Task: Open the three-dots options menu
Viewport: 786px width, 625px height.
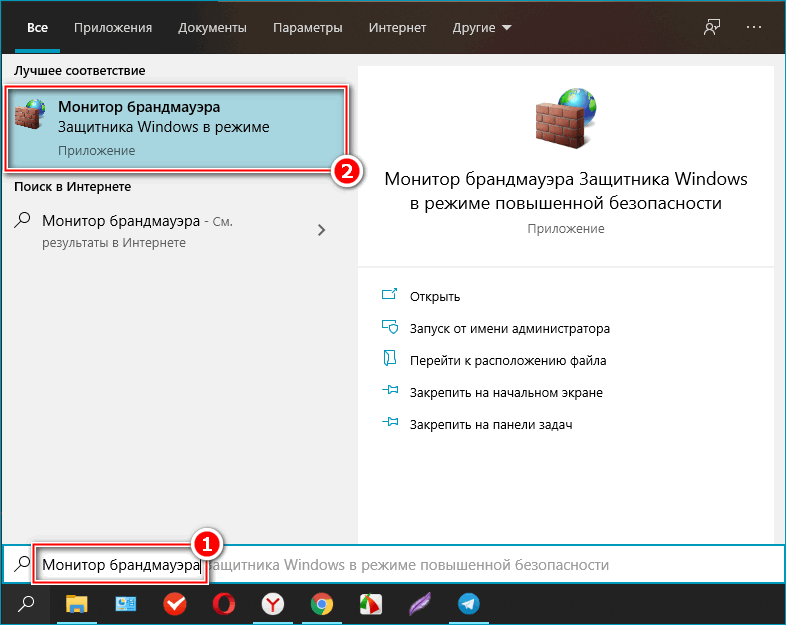Action: click(x=753, y=27)
